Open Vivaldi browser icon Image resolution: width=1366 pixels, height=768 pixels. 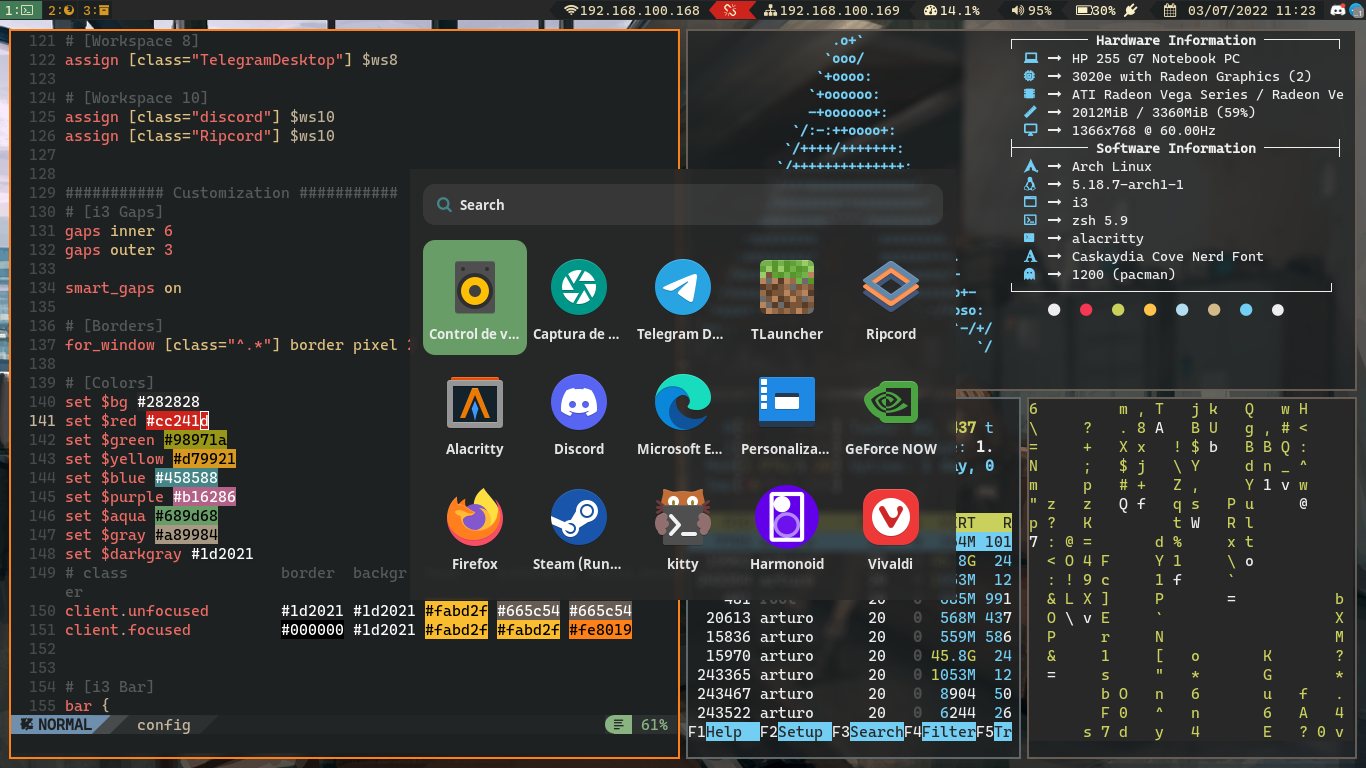tap(891, 527)
